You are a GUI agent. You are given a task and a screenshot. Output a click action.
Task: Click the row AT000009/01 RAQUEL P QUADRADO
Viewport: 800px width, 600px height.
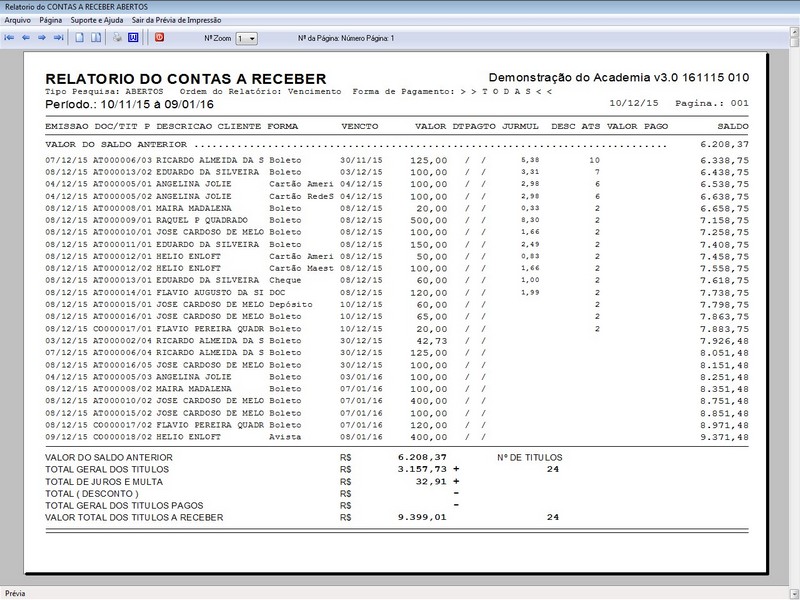397,220
